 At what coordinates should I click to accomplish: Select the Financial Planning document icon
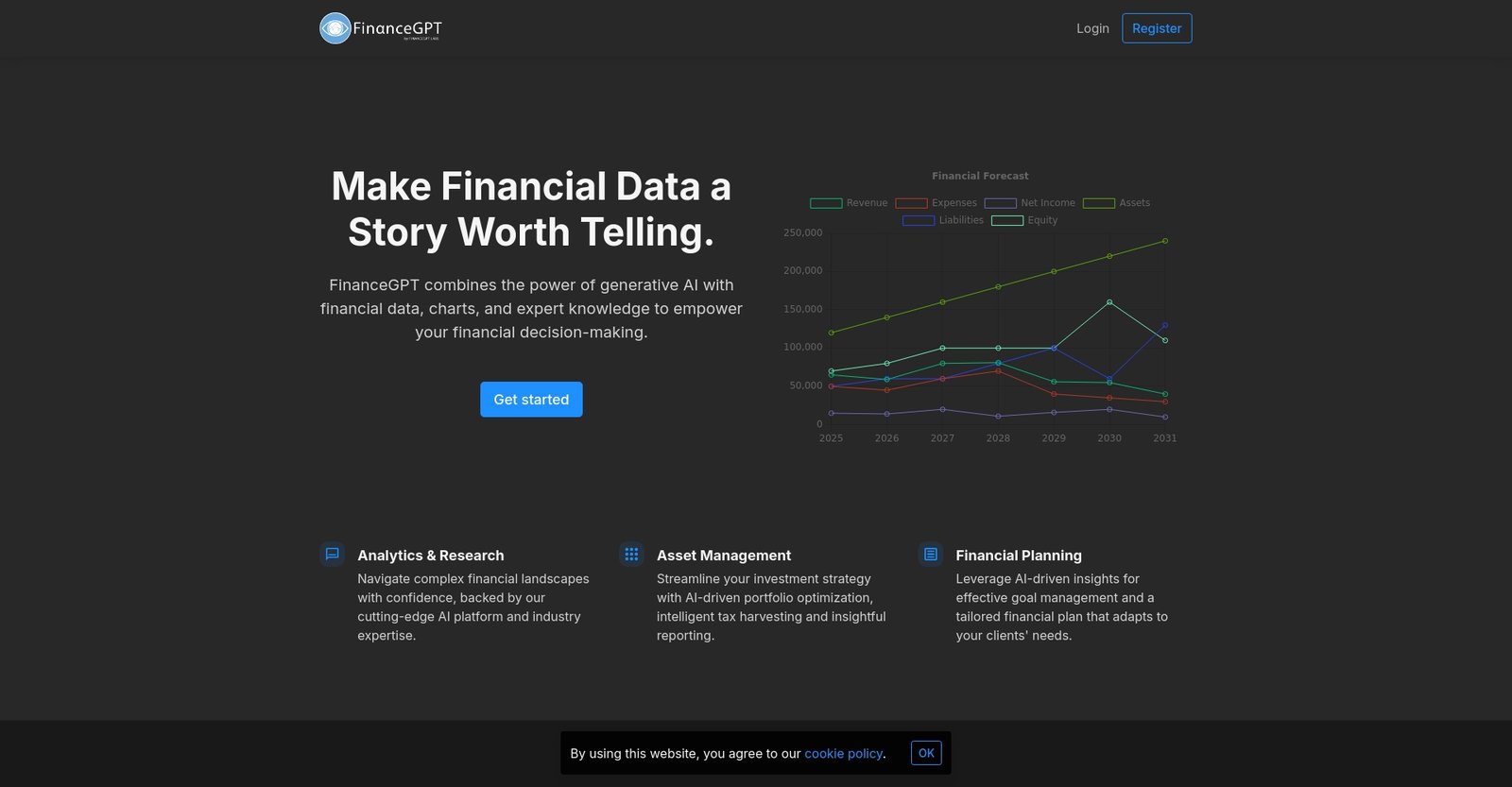pos(929,554)
